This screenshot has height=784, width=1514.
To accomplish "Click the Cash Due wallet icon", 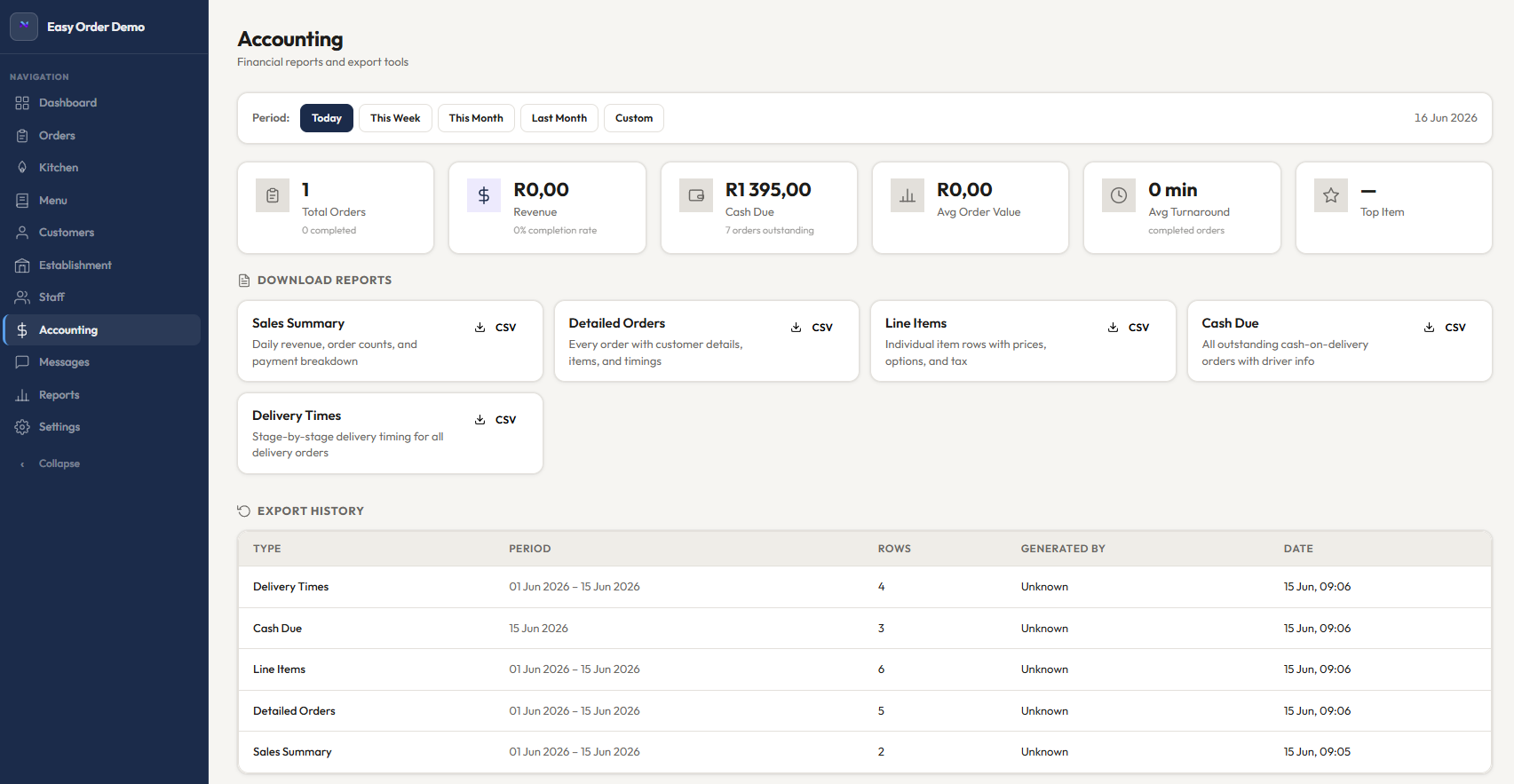I will pyautogui.click(x=696, y=195).
